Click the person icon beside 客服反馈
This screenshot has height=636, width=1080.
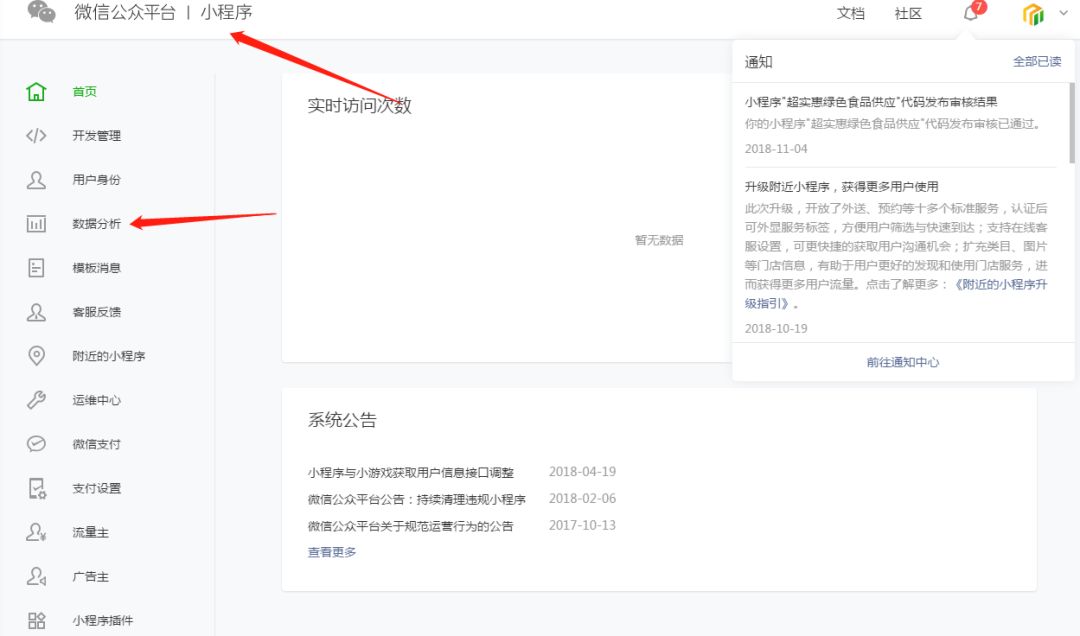(36, 312)
